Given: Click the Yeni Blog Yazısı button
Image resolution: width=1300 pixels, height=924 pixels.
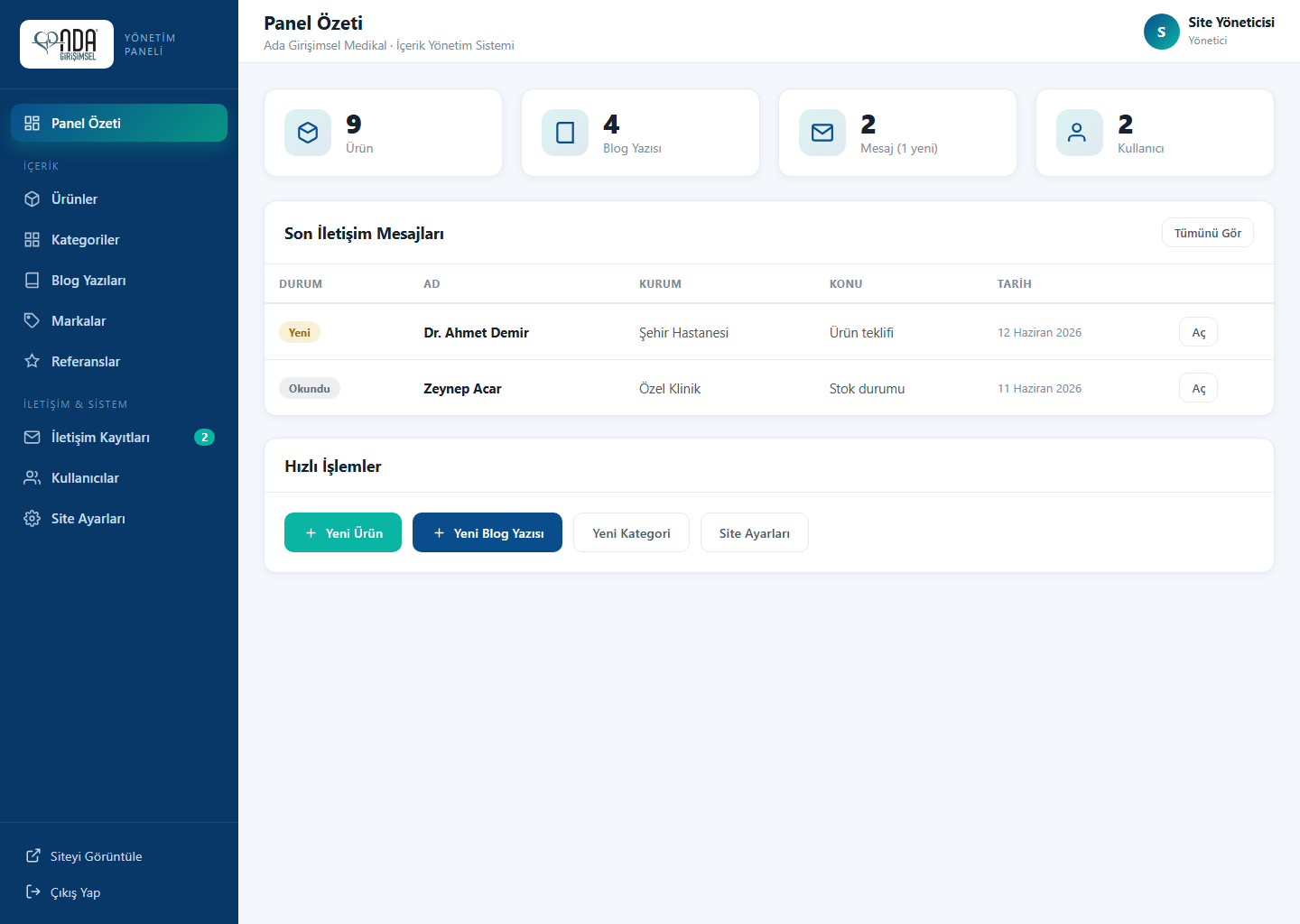Looking at the screenshot, I should 487,532.
